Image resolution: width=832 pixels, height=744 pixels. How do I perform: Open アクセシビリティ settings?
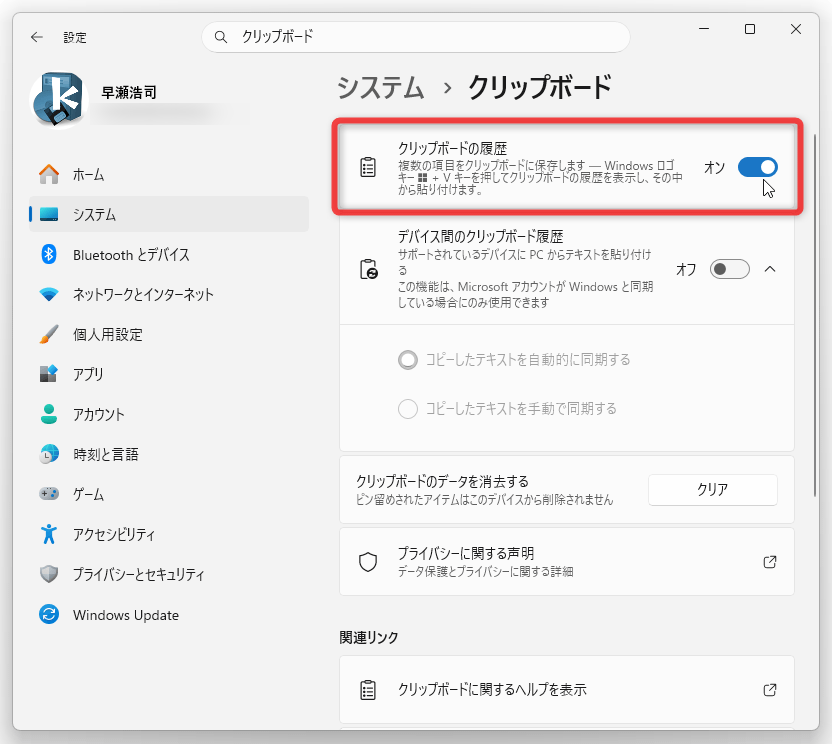point(169,534)
